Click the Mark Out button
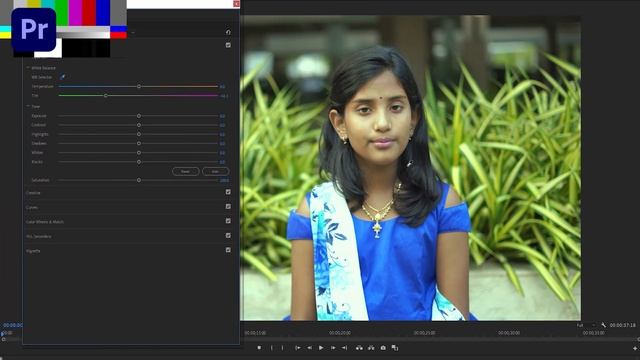Viewport: 640px width, 360px height. point(282,348)
